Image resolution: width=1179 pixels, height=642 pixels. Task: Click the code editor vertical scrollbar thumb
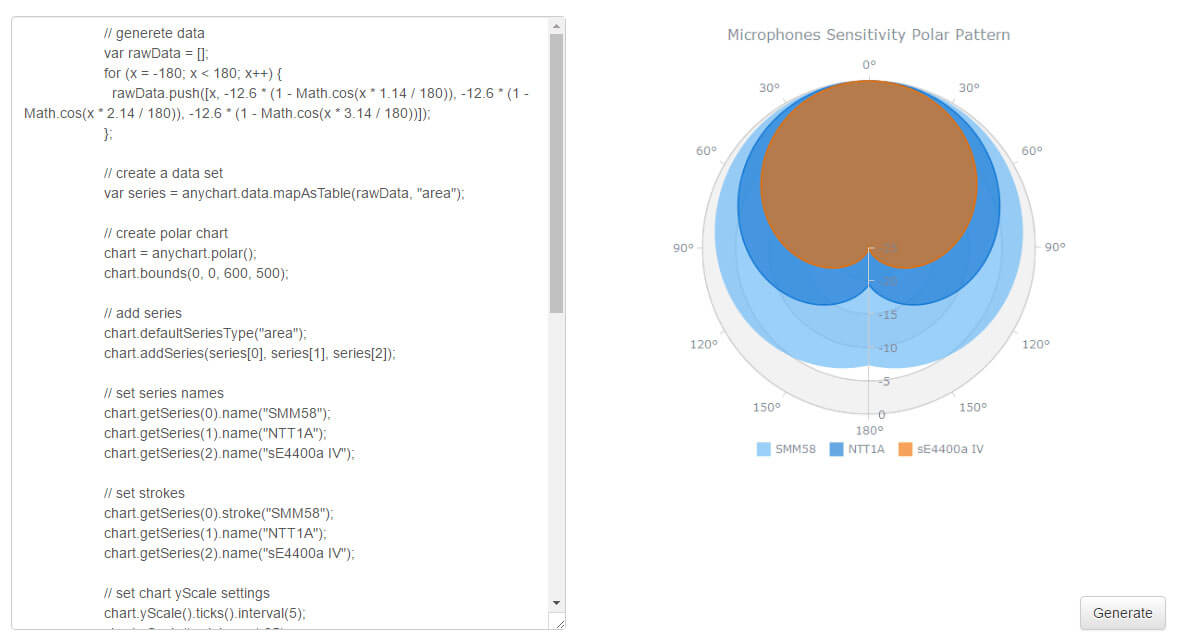coord(556,173)
